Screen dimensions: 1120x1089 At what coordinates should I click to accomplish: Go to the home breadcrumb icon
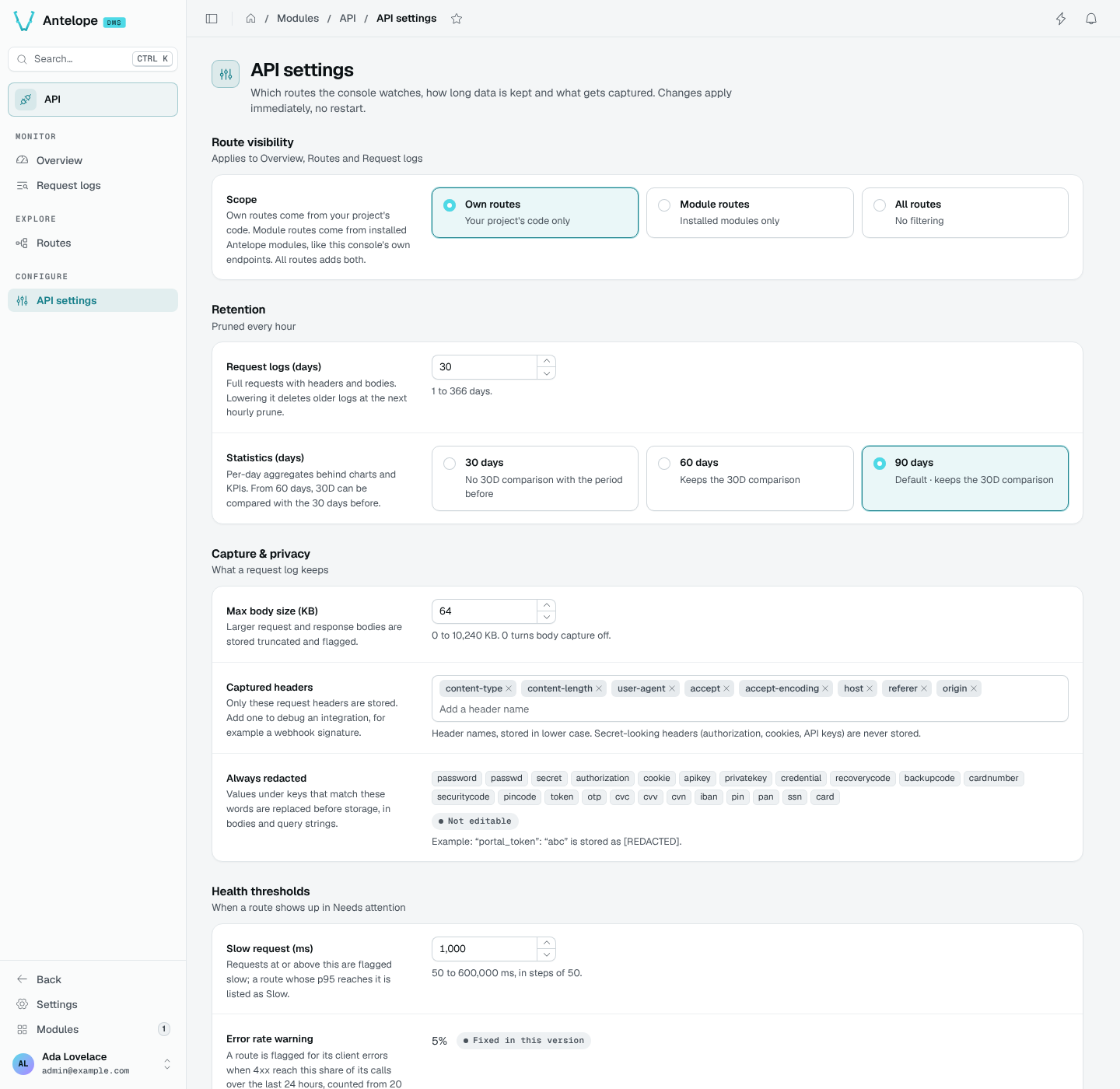coord(250,19)
